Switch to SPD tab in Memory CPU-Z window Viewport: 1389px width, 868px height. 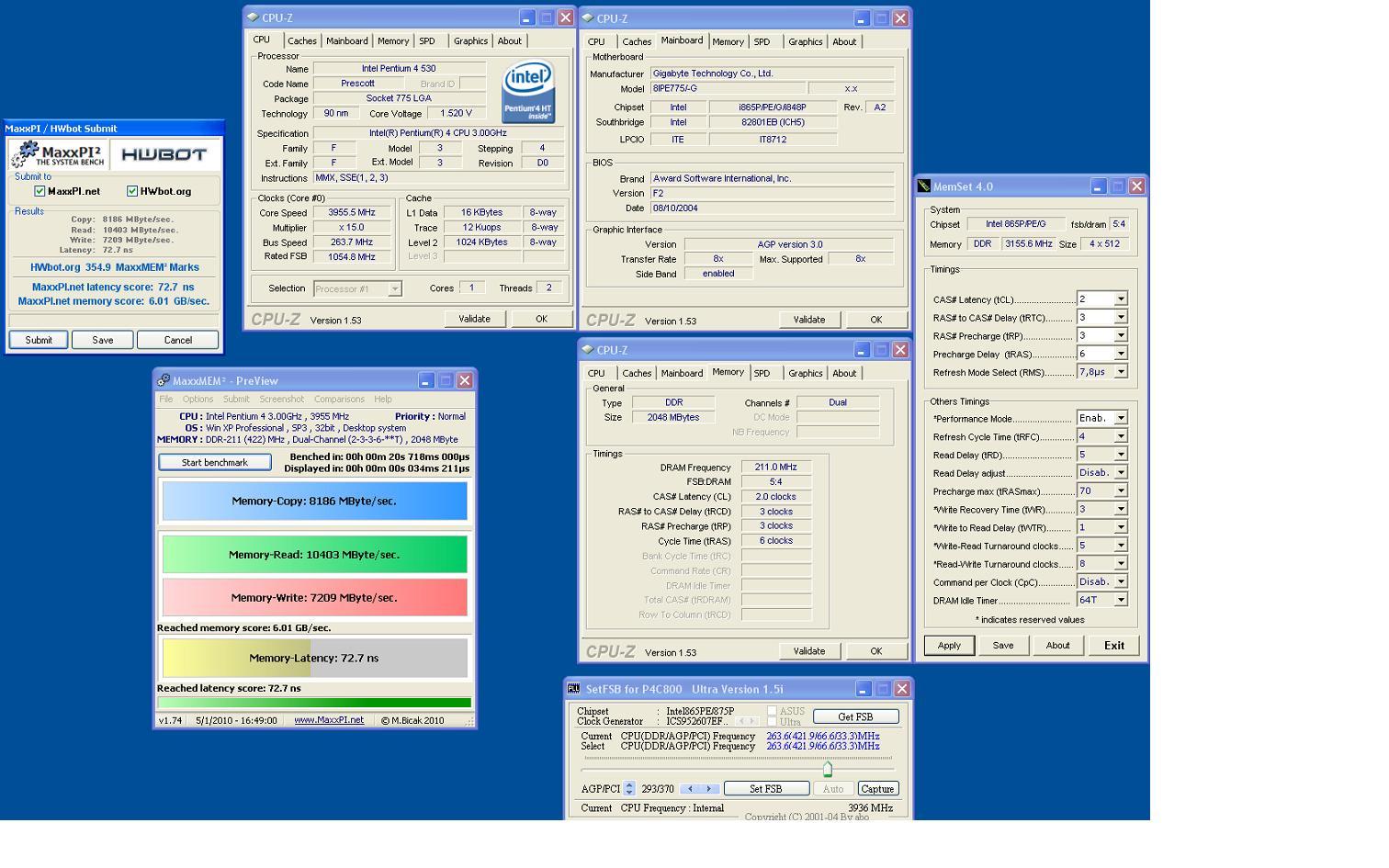[762, 373]
